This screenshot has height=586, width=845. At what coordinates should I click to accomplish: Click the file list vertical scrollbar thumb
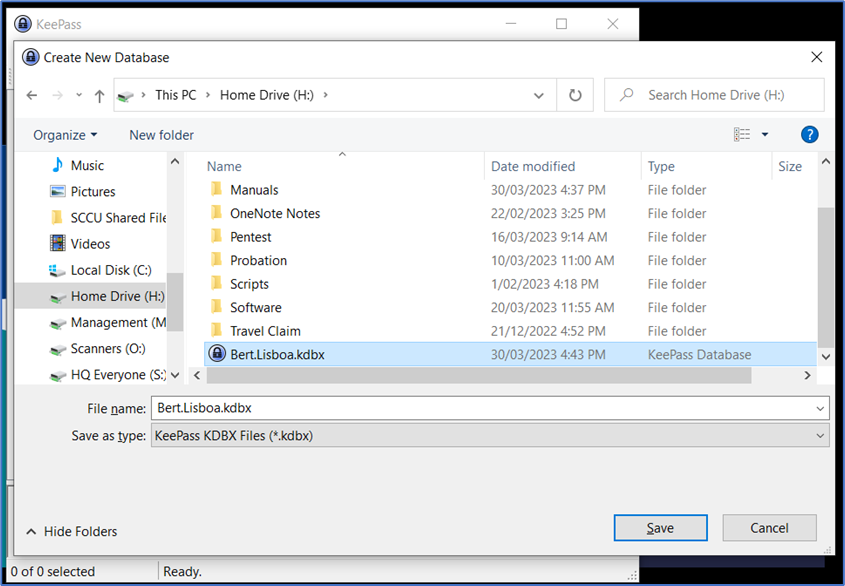coord(825,277)
